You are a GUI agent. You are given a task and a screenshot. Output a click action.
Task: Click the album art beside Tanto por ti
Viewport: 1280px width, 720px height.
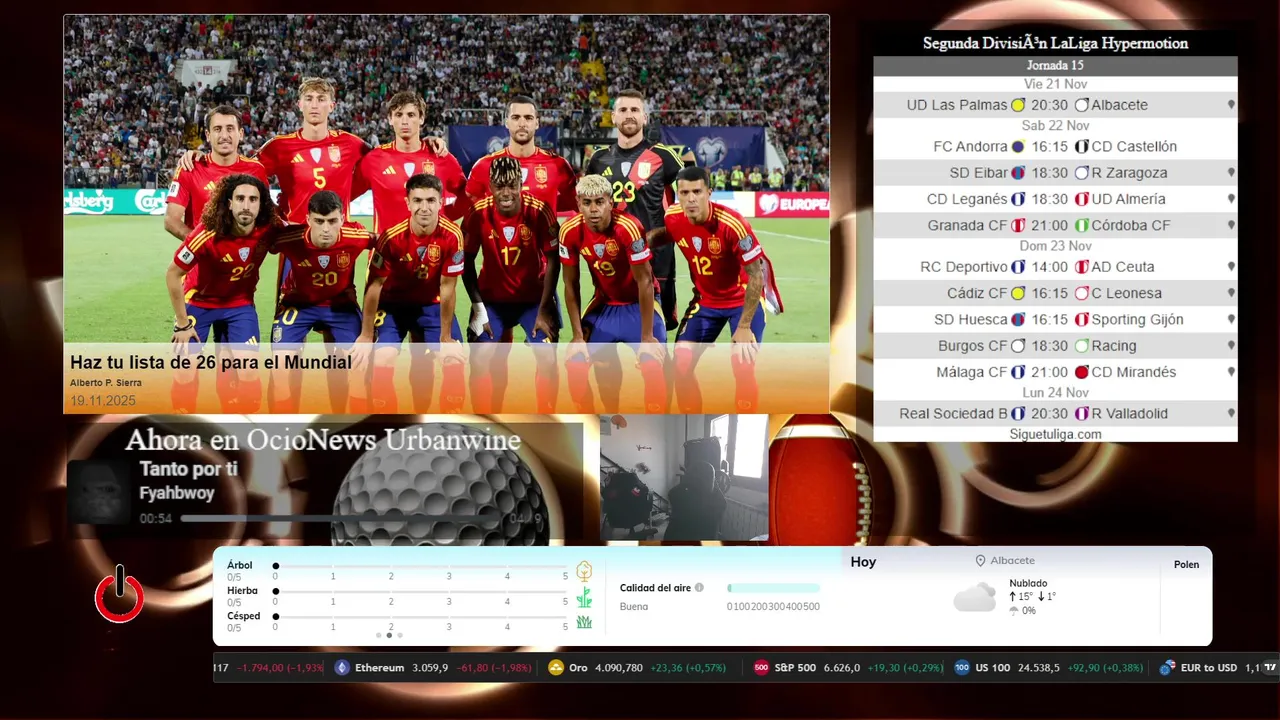click(x=99, y=492)
